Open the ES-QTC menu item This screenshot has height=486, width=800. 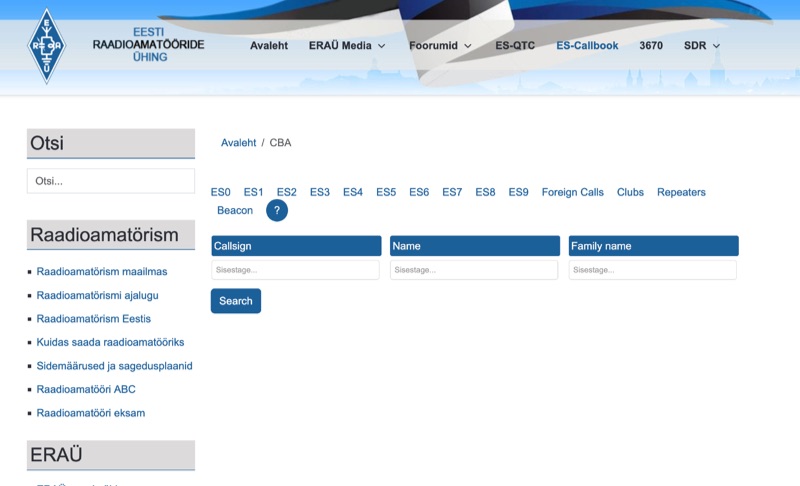pos(515,46)
